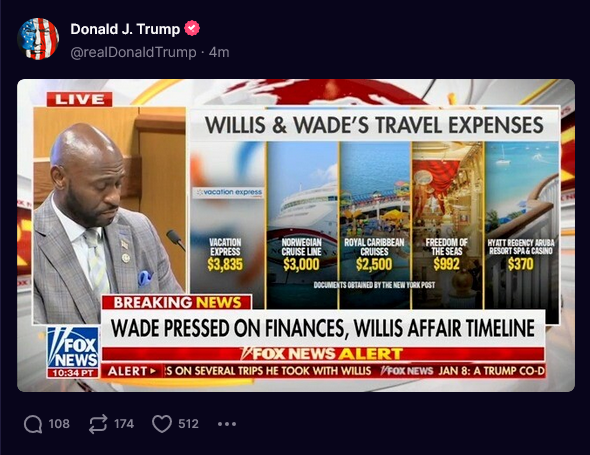Click the ReTruth repost arrows icon
This screenshot has height=455, width=590.
(x=98, y=424)
